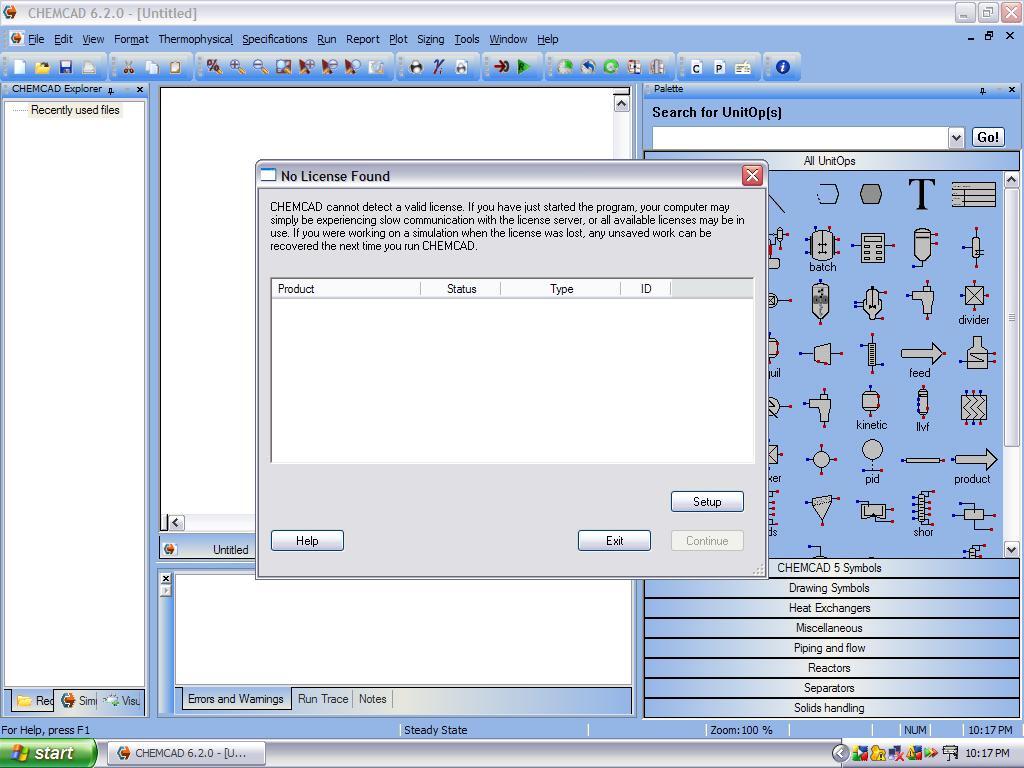The image size is (1024, 768).
Task: Click the Zoom out magnifier icon
Action: [x=260, y=67]
